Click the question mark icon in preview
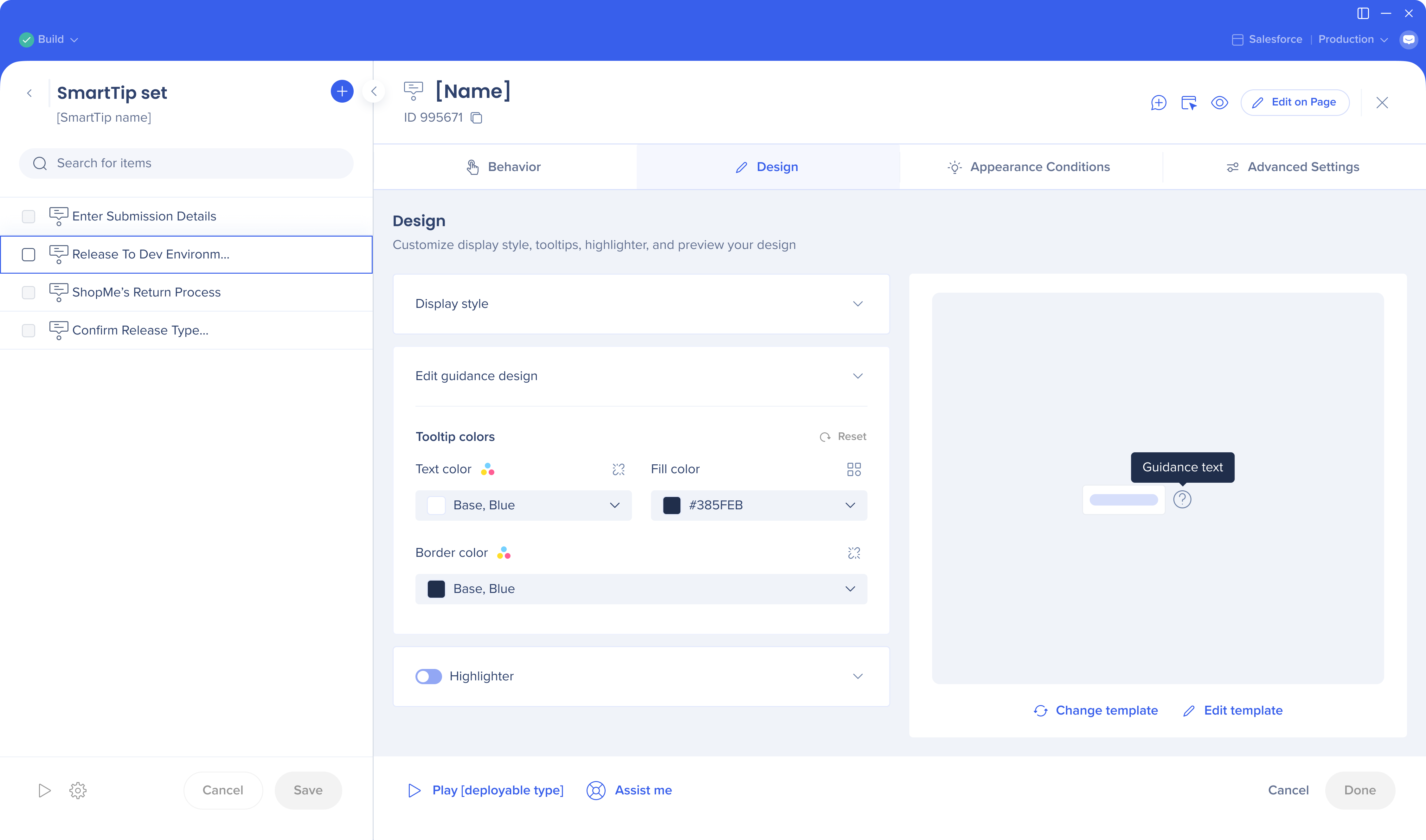Viewport: 1426px width, 840px height. tap(1182, 499)
